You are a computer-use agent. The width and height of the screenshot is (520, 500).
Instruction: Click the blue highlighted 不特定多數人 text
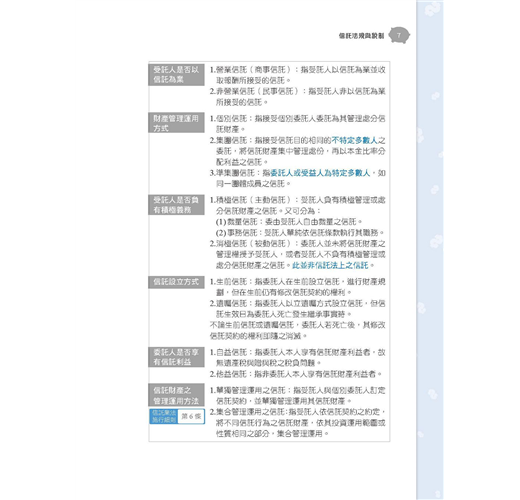[x=354, y=140]
